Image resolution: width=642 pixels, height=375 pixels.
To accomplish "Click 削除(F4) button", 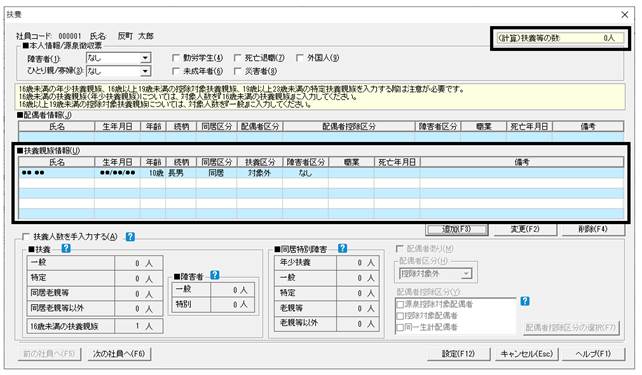I will (593, 229).
